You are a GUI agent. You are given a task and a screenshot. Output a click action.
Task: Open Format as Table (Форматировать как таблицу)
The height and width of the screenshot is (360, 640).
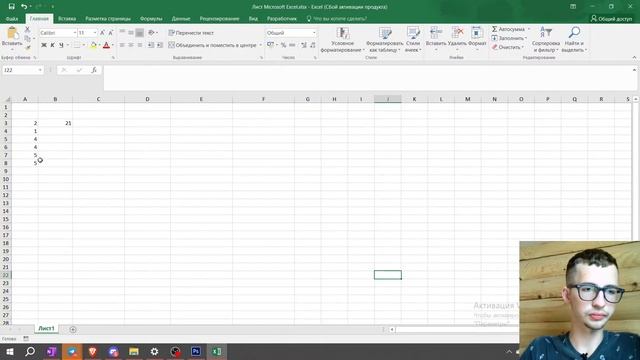tap(384, 40)
